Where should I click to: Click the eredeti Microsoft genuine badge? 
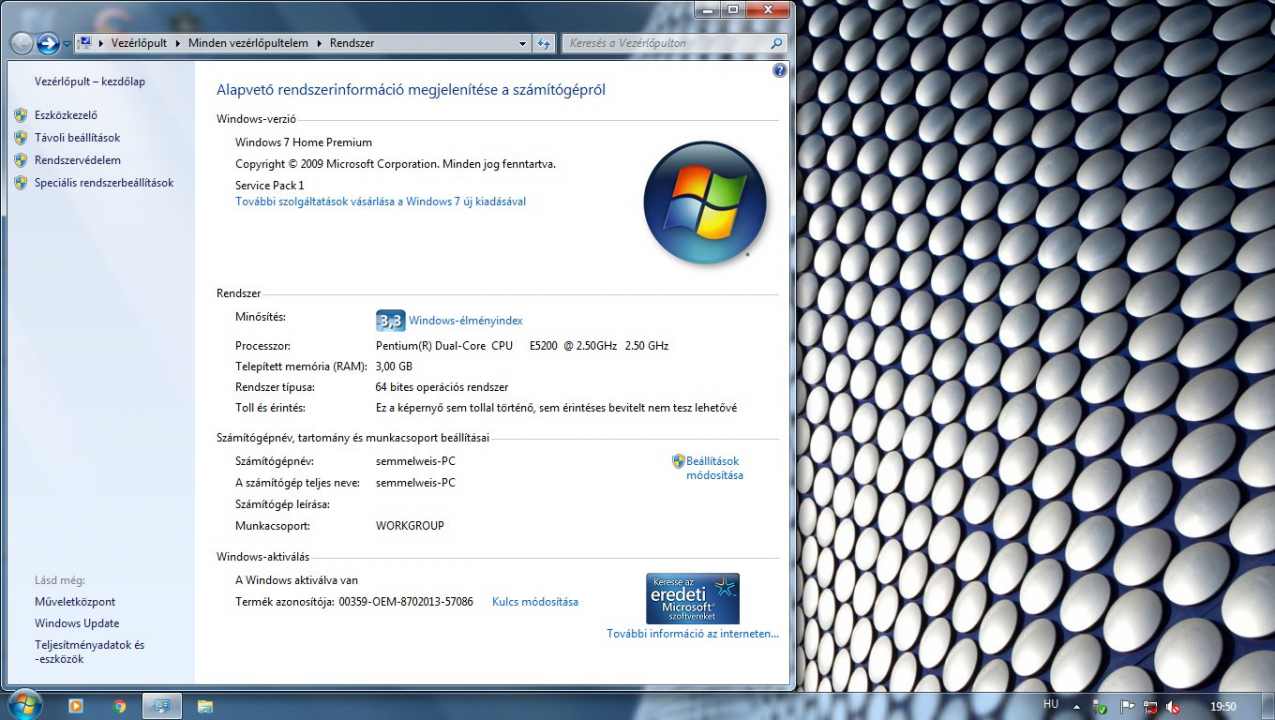tap(693, 598)
